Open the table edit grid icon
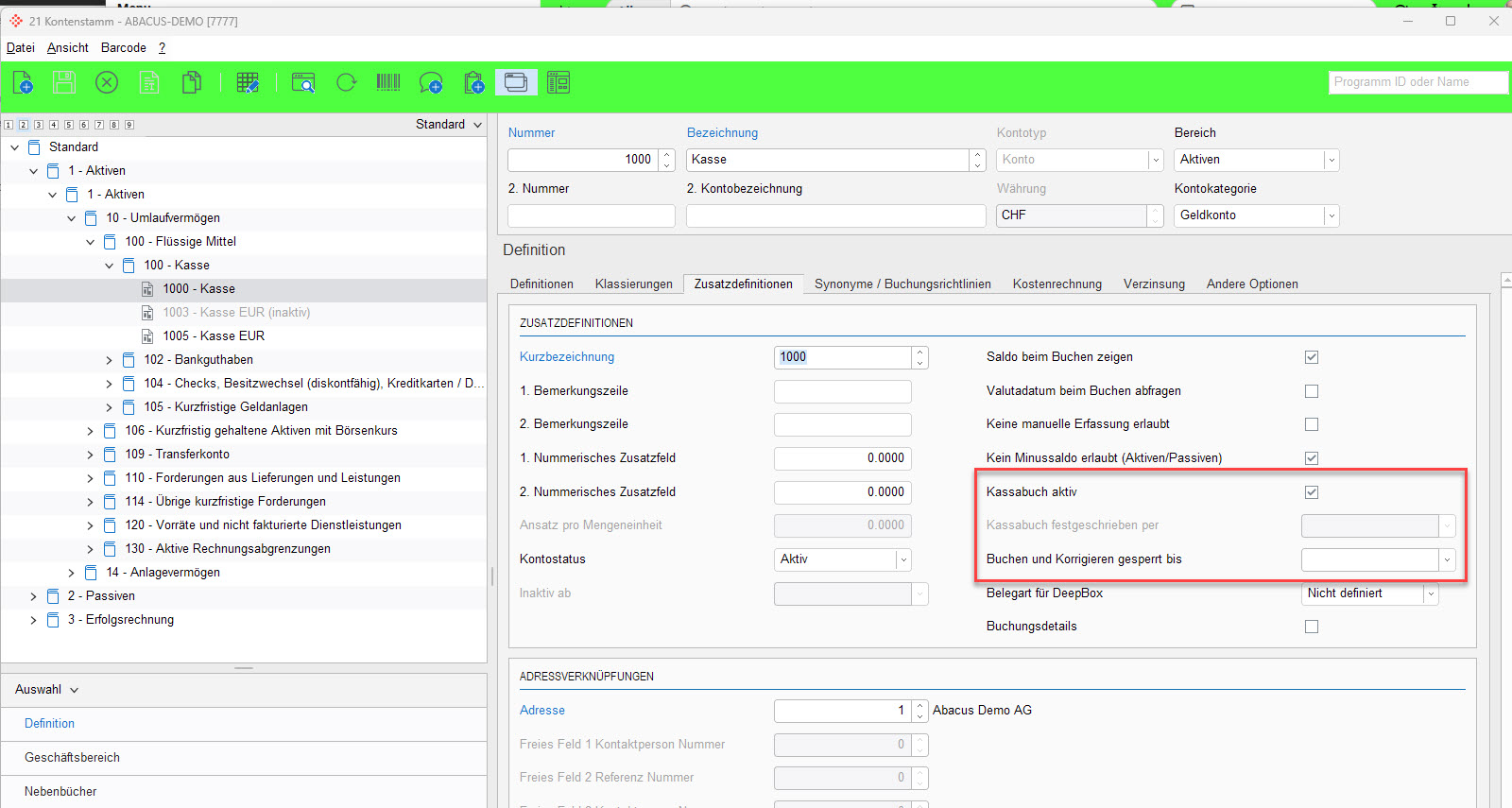1512x808 pixels. pyautogui.click(x=248, y=83)
